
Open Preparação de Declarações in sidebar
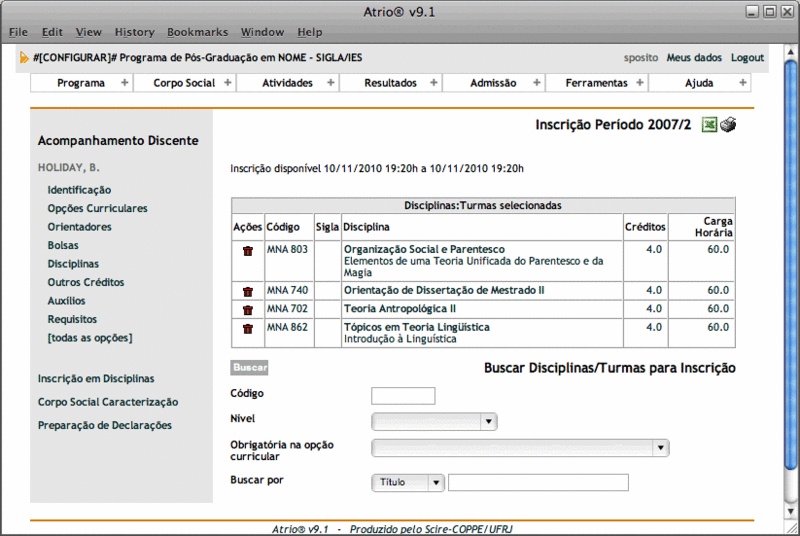[x=104, y=425]
